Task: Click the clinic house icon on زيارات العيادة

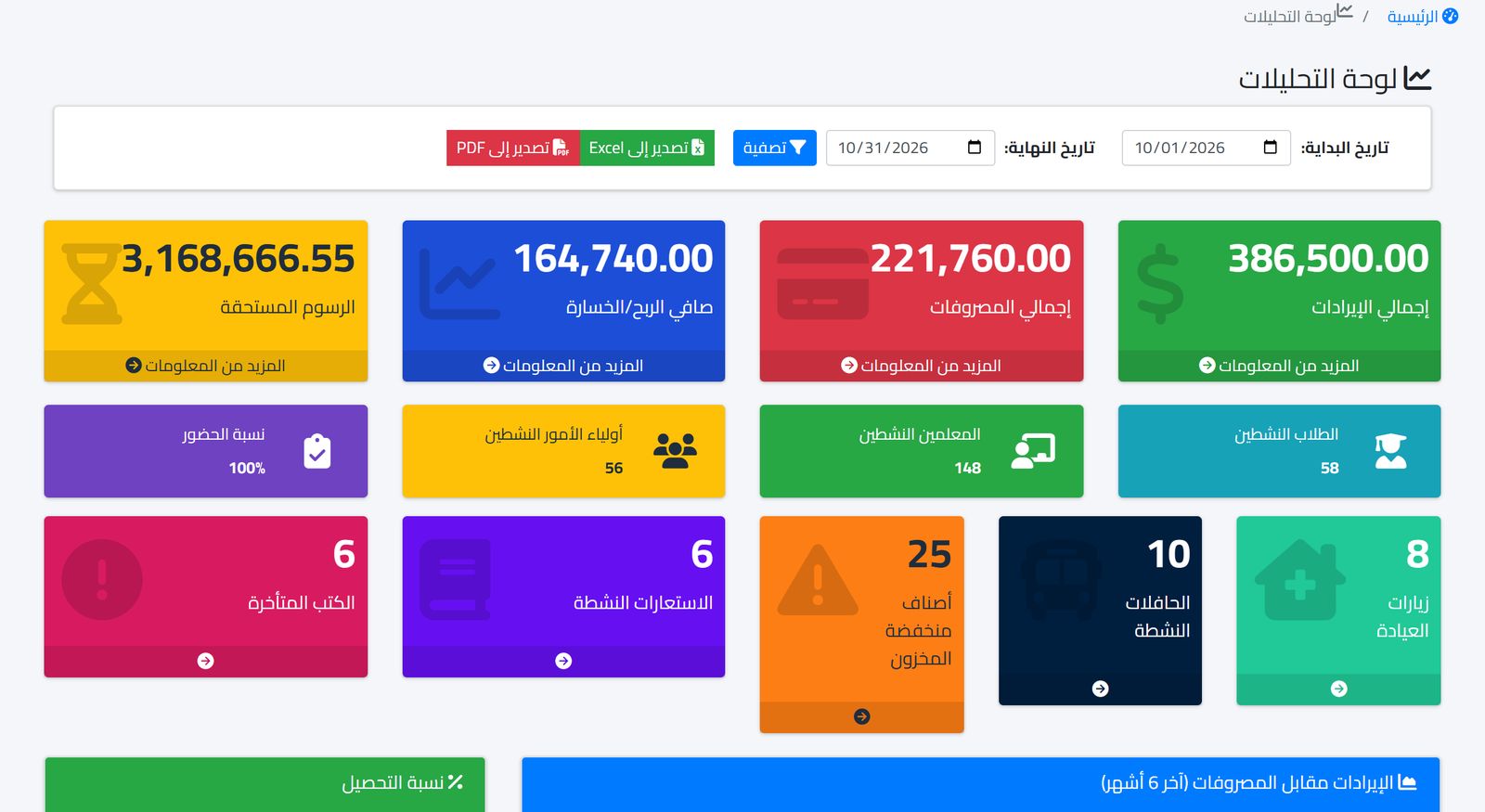Action: tap(1299, 581)
